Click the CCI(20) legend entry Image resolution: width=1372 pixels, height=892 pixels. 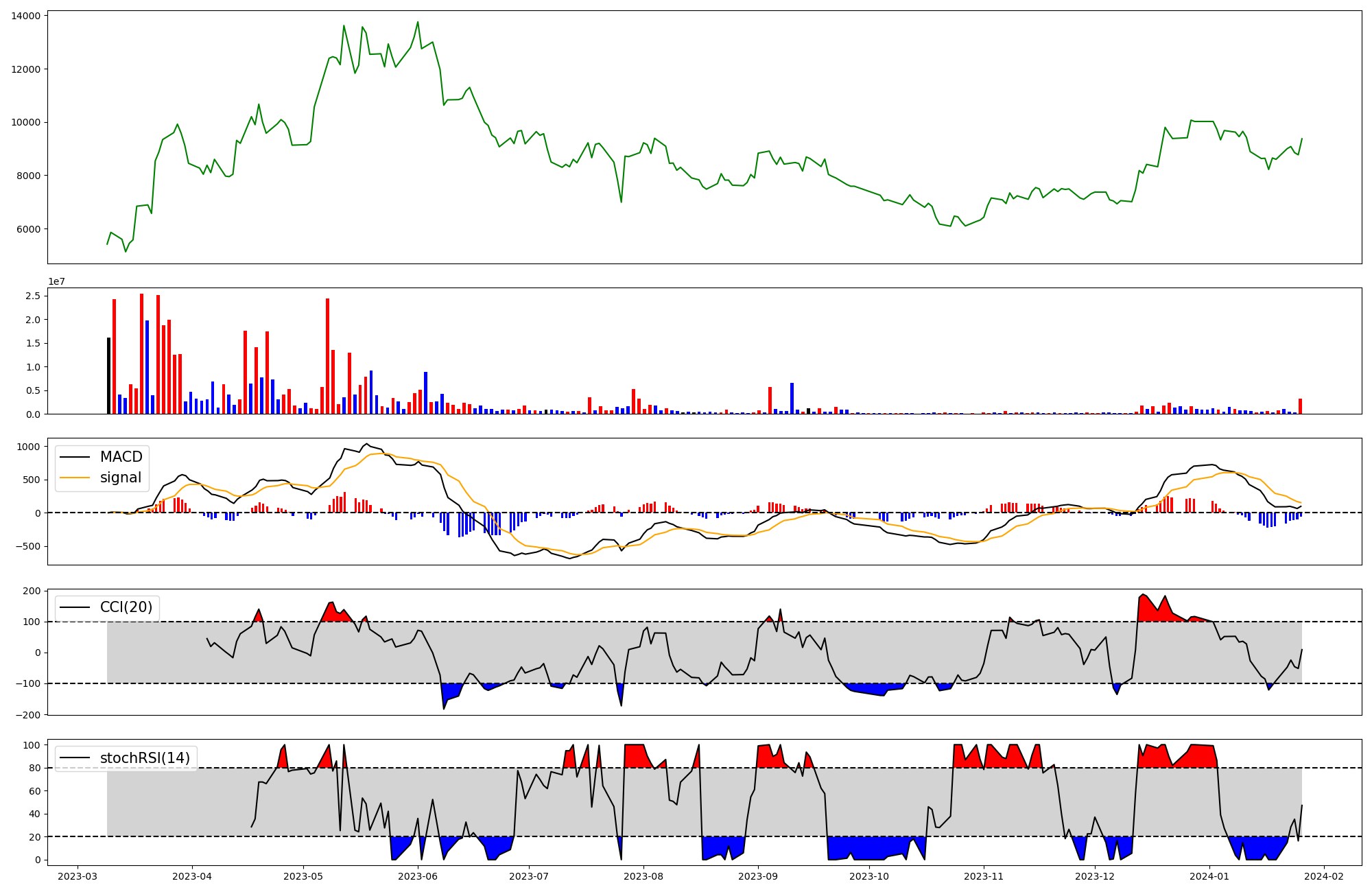[x=127, y=607]
